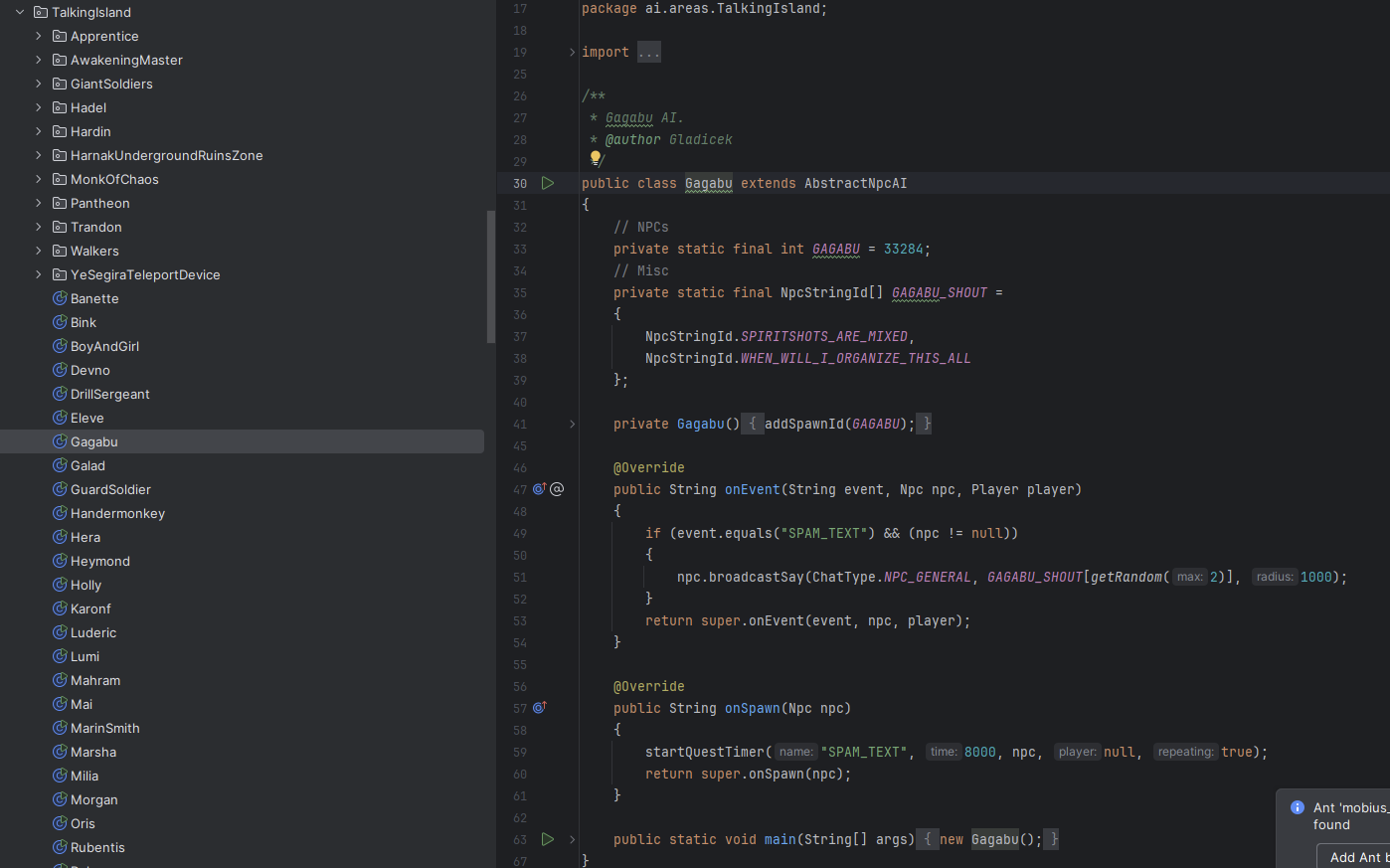Open the Lumi class file
1390x868 pixels.
(85, 656)
